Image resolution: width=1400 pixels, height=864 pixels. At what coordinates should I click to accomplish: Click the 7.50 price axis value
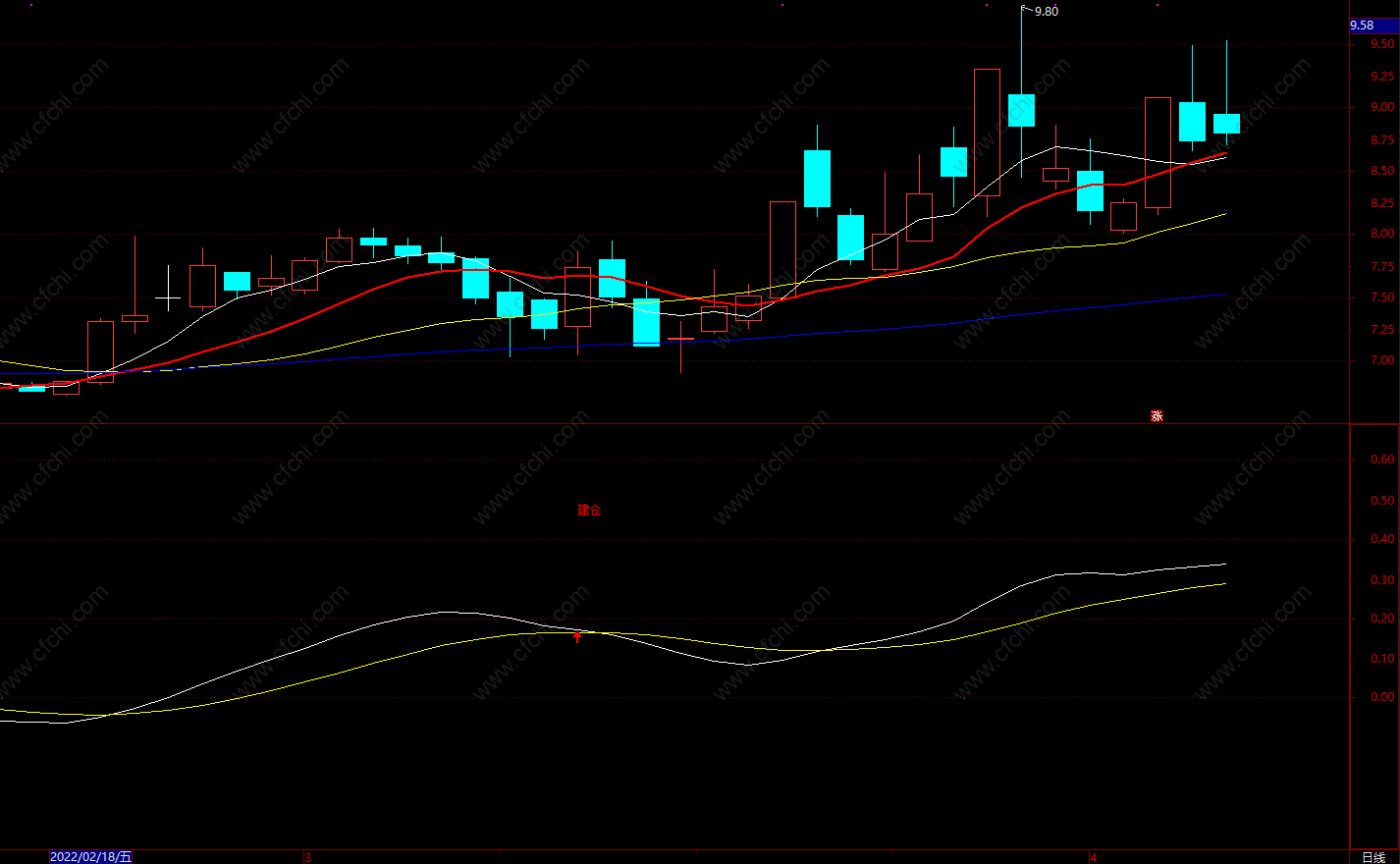(x=1382, y=297)
